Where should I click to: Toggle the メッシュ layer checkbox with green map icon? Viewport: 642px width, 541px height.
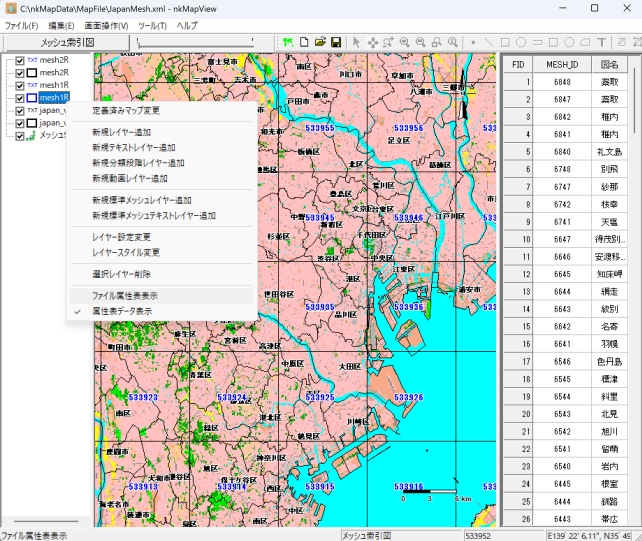tap(20, 135)
